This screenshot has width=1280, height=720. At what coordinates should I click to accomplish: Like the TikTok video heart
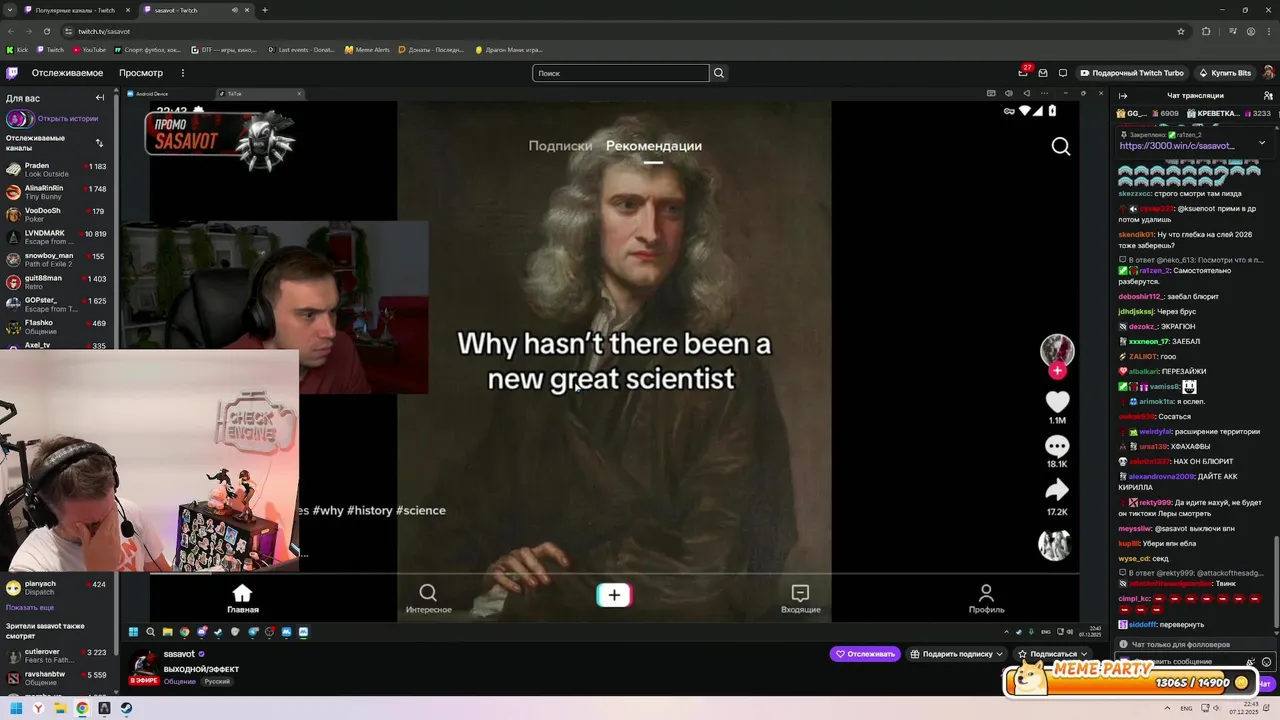[x=1057, y=401]
